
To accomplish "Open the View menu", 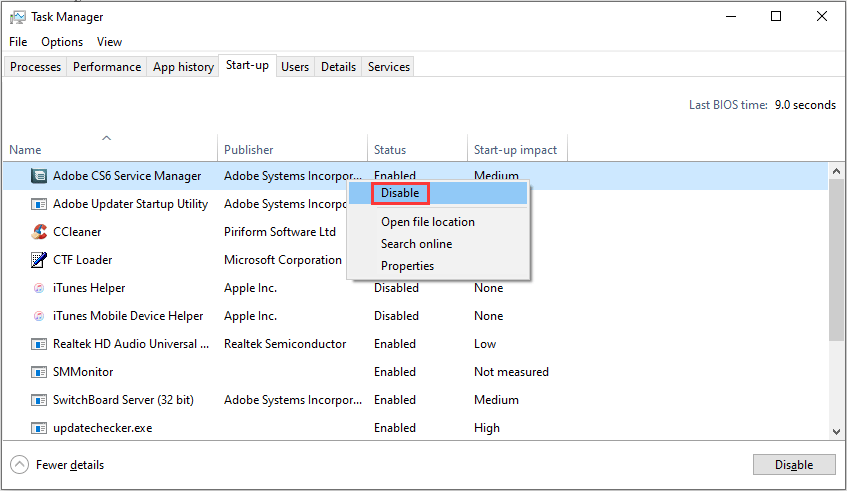I will 110,42.
